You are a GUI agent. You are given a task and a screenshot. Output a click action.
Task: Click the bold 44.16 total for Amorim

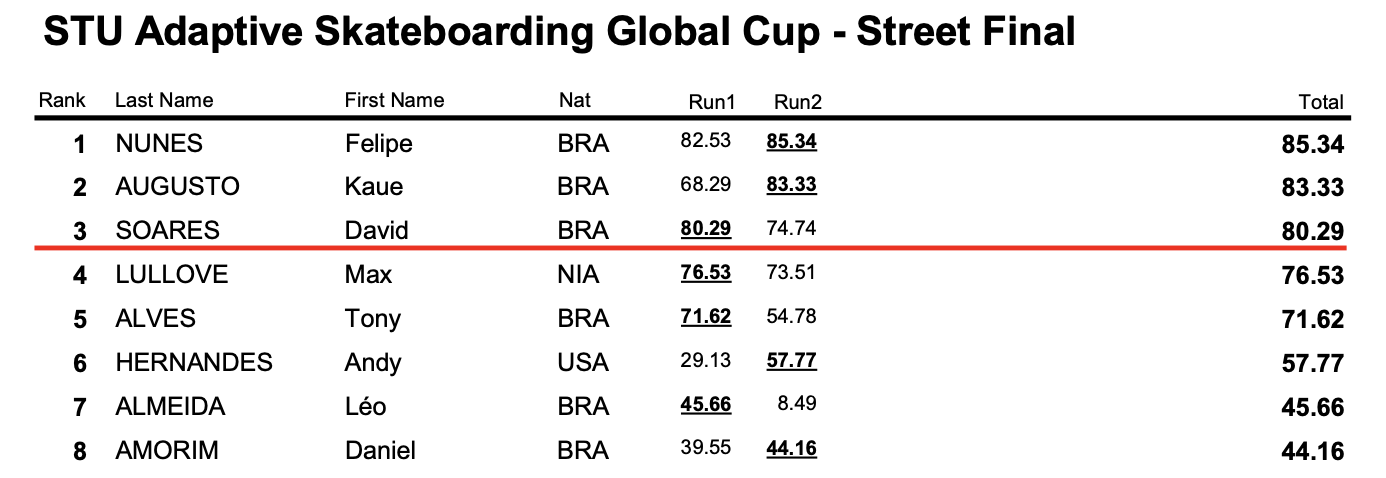pos(1312,451)
